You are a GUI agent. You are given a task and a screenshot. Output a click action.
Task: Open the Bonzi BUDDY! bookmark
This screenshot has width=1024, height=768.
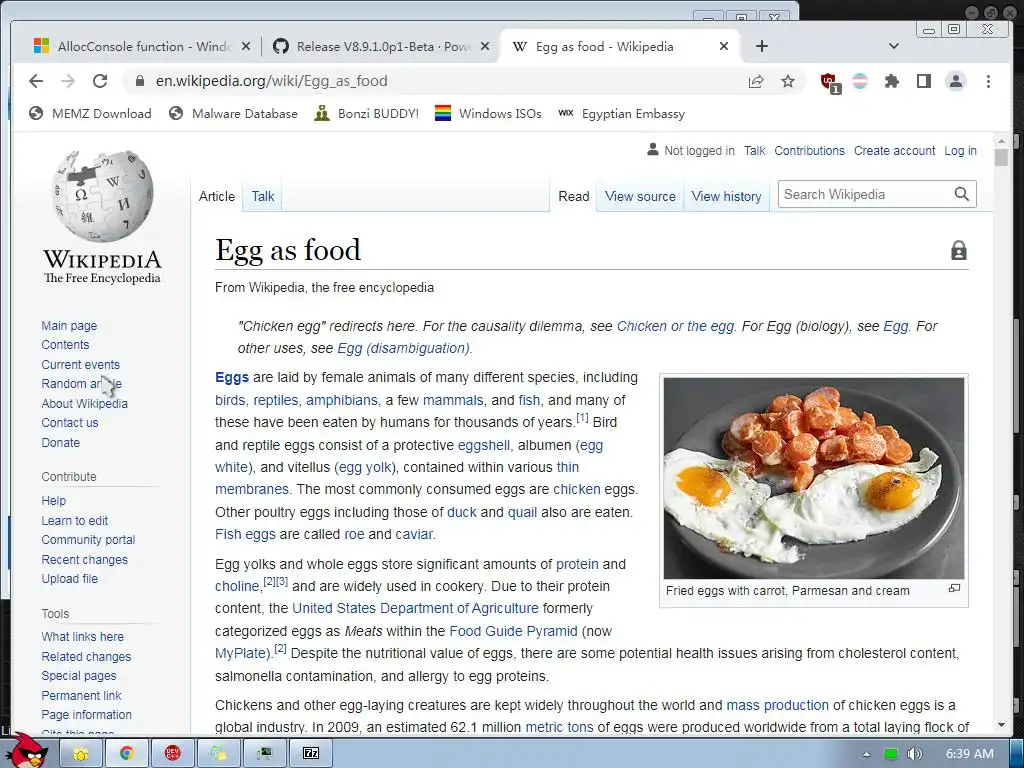pos(366,114)
